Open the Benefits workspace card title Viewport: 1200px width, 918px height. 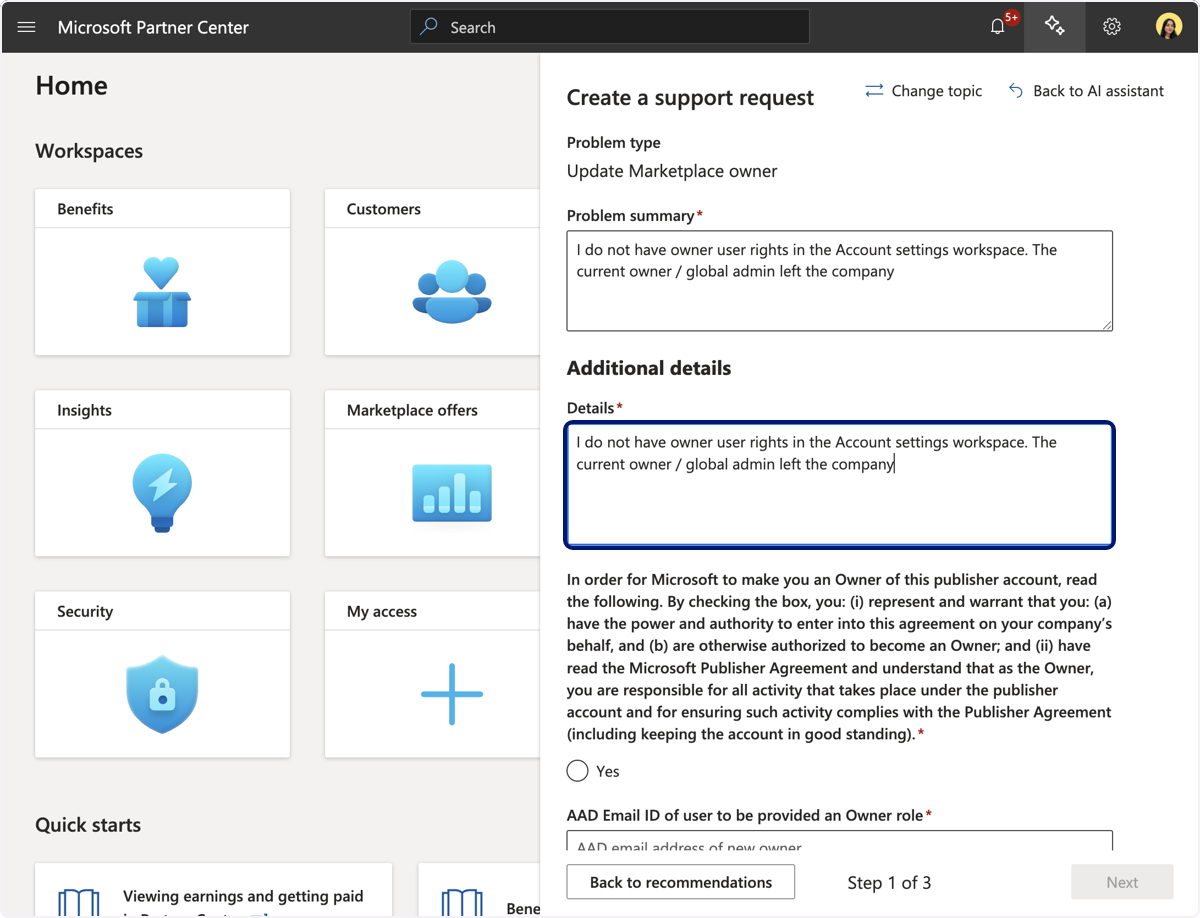tap(85, 209)
